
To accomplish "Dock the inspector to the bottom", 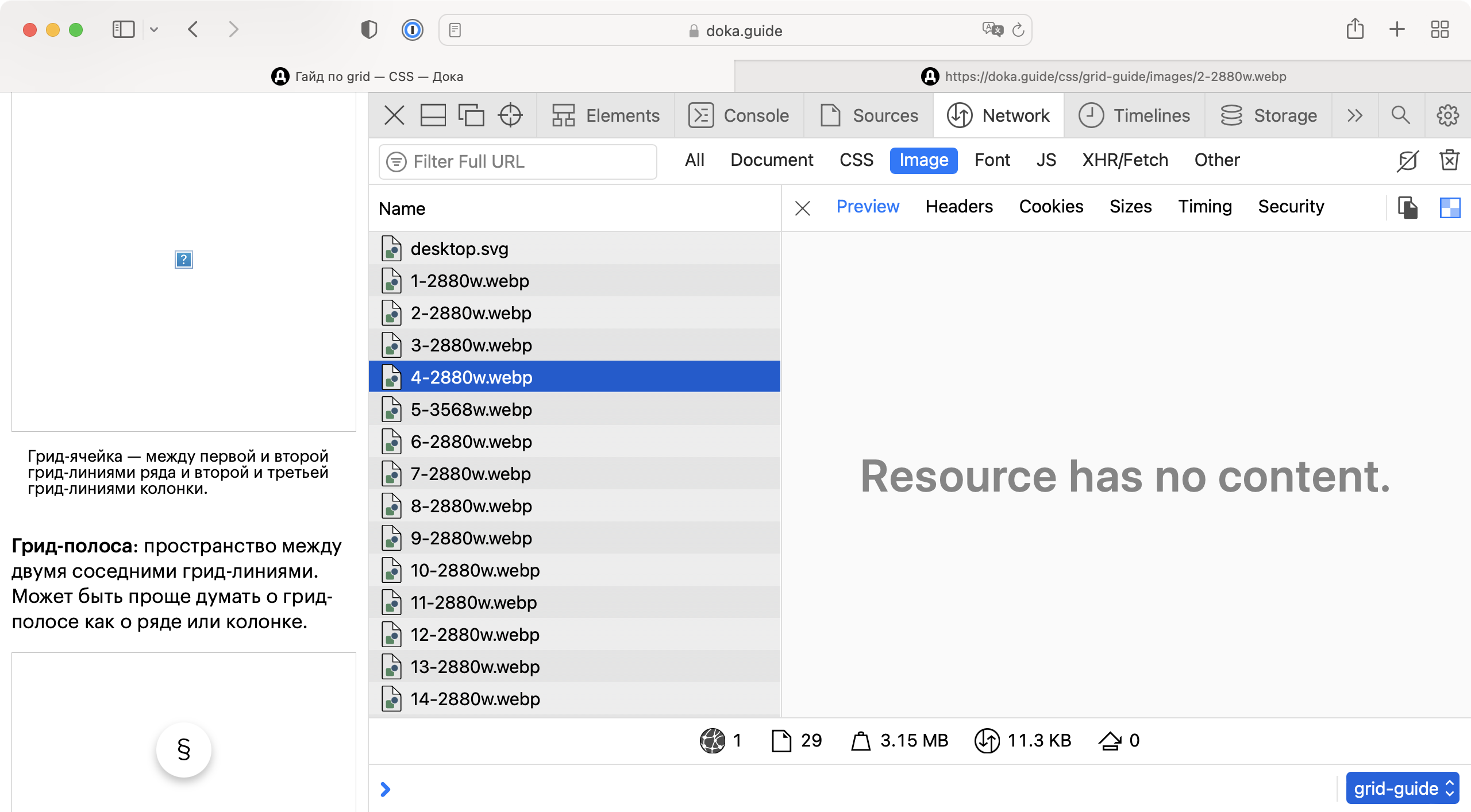I will 433,115.
